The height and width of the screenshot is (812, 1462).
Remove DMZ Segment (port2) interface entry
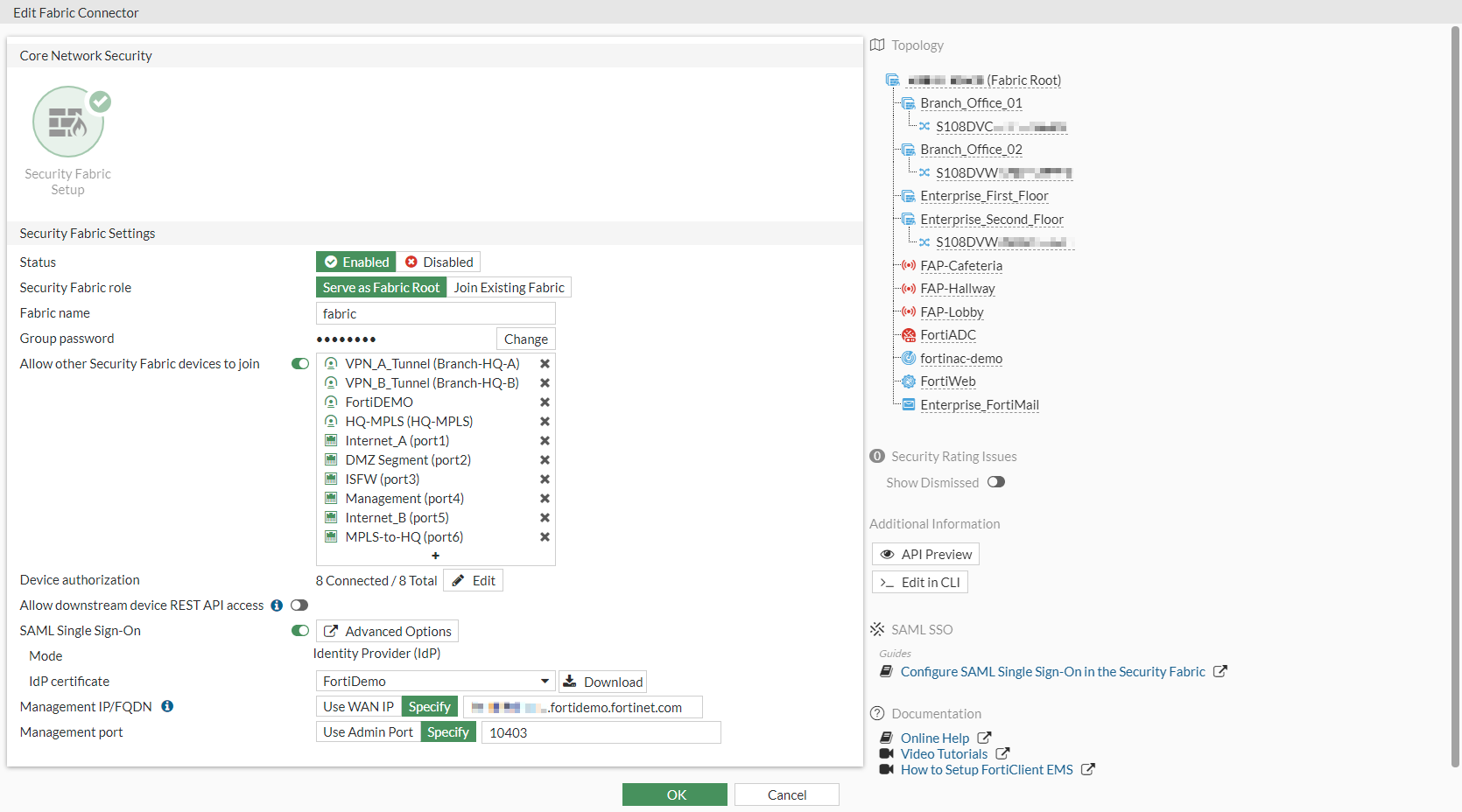pyautogui.click(x=545, y=460)
